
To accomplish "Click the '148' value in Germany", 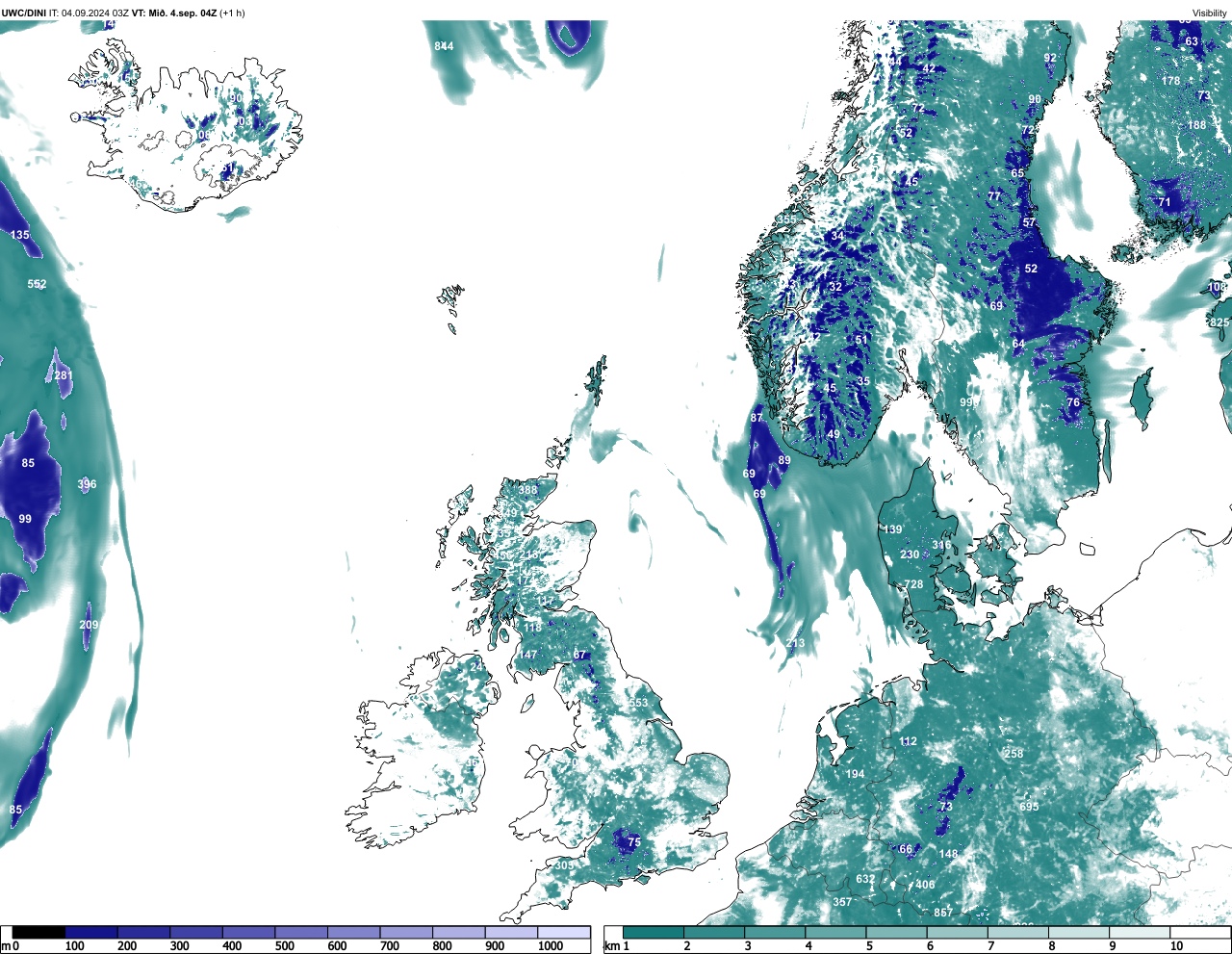I will click(948, 854).
